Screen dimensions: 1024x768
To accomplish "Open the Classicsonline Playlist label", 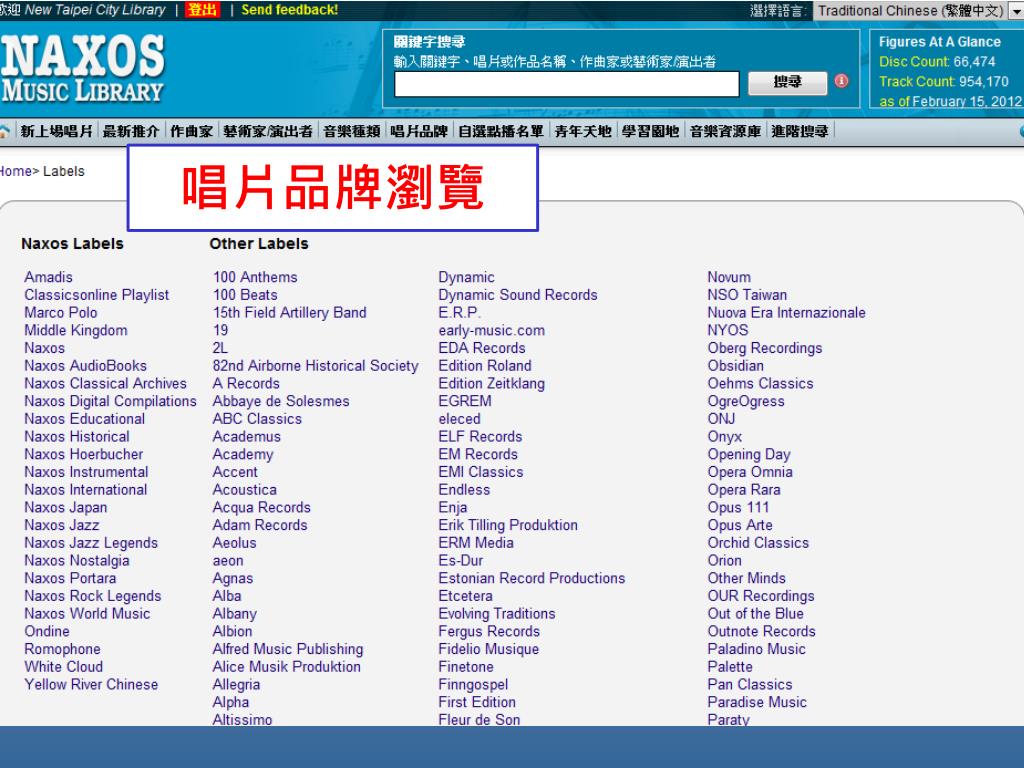I will 97,295.
